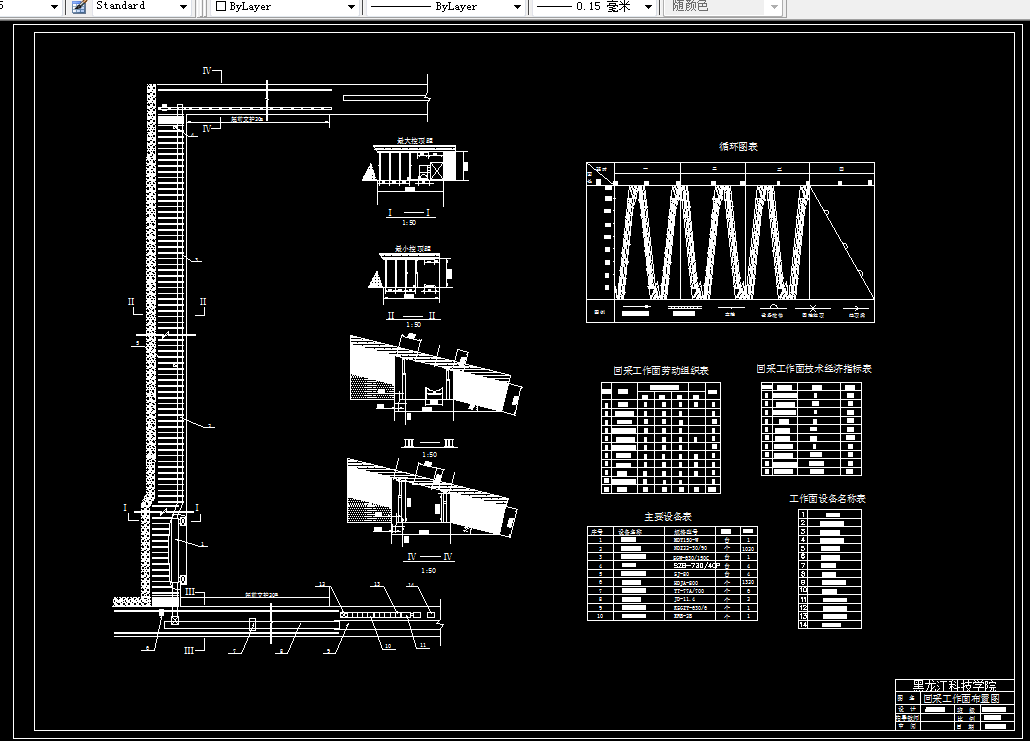Screen dimensions: 1030x741
Task: Click the '循环图表' chart title
Action: coord(738,146)
